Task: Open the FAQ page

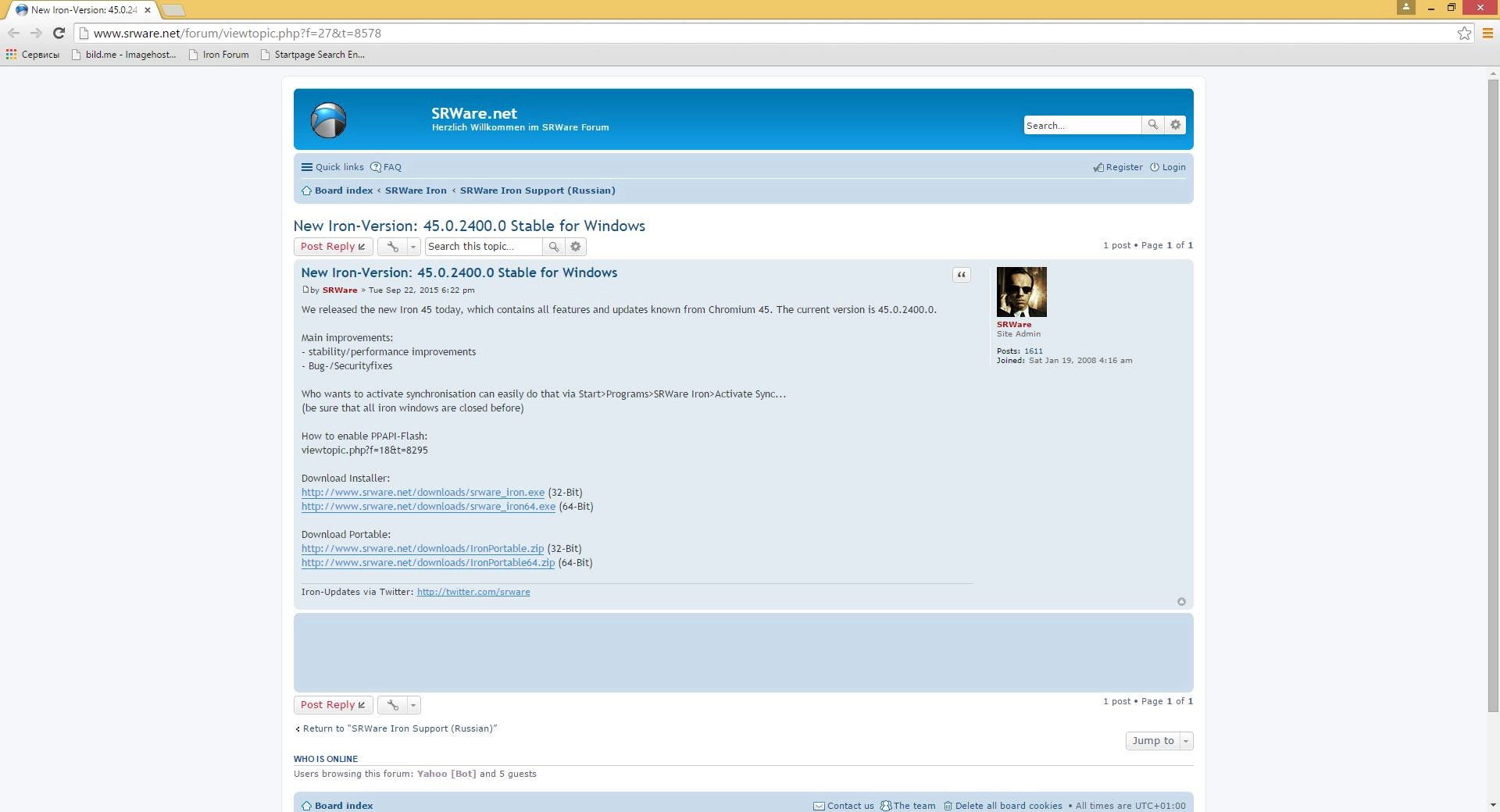Action: [x=386, y=167]
